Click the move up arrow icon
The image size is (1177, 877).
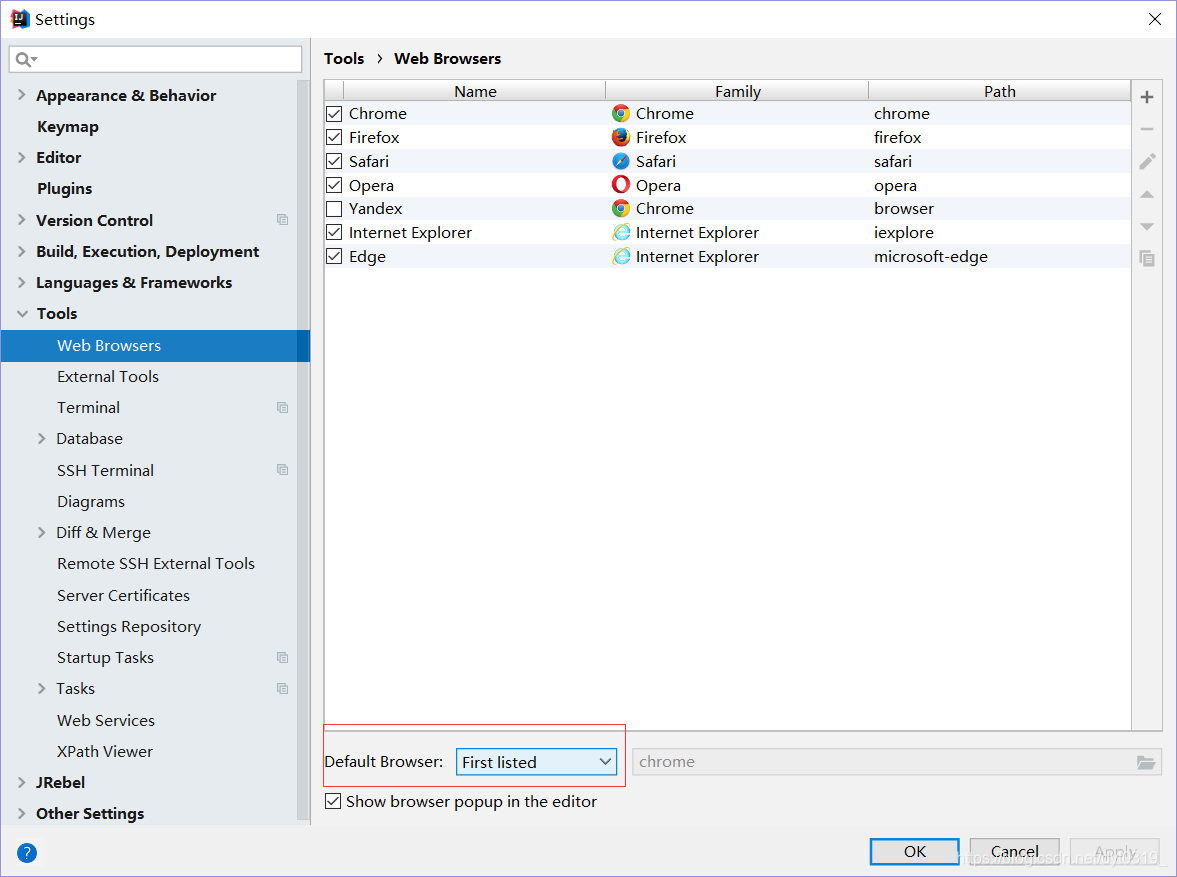[x=1146, y=194]
